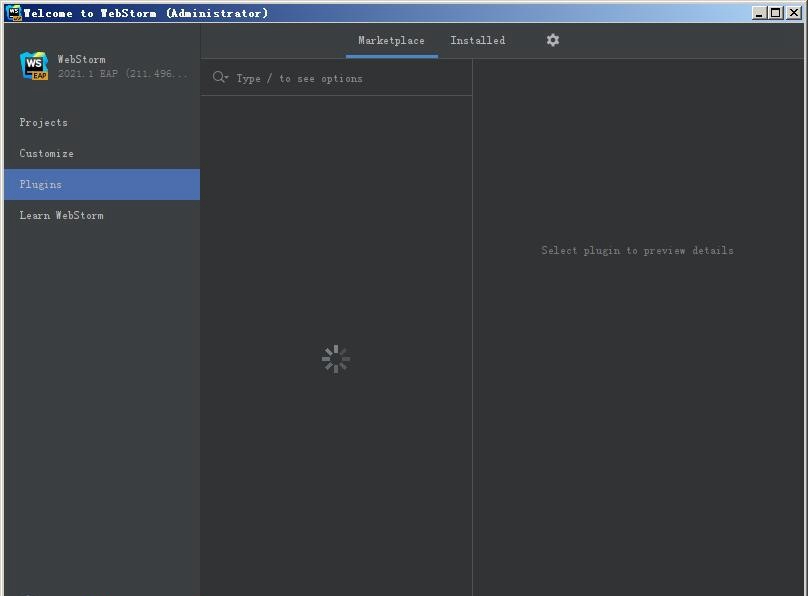Minimize the WebStorm welcome window

click(759, 13)
